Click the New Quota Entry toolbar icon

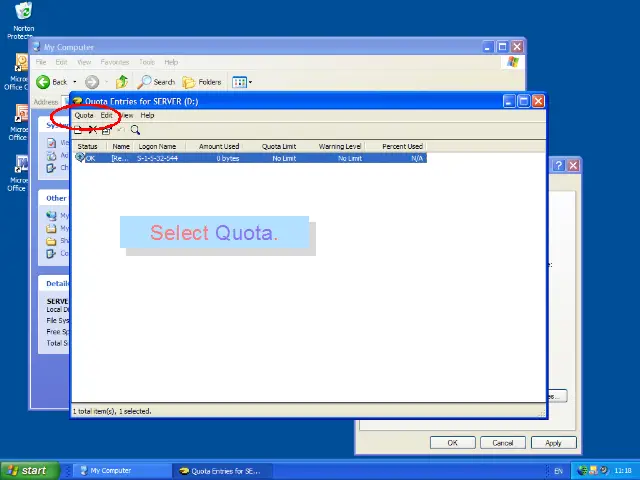pos(78,130)
